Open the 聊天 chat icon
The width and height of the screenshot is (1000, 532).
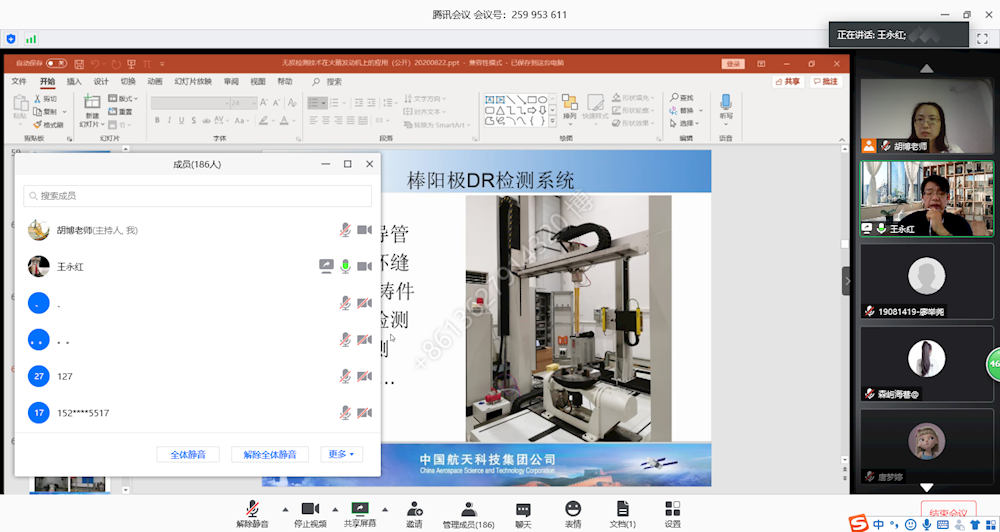point(523,509)
